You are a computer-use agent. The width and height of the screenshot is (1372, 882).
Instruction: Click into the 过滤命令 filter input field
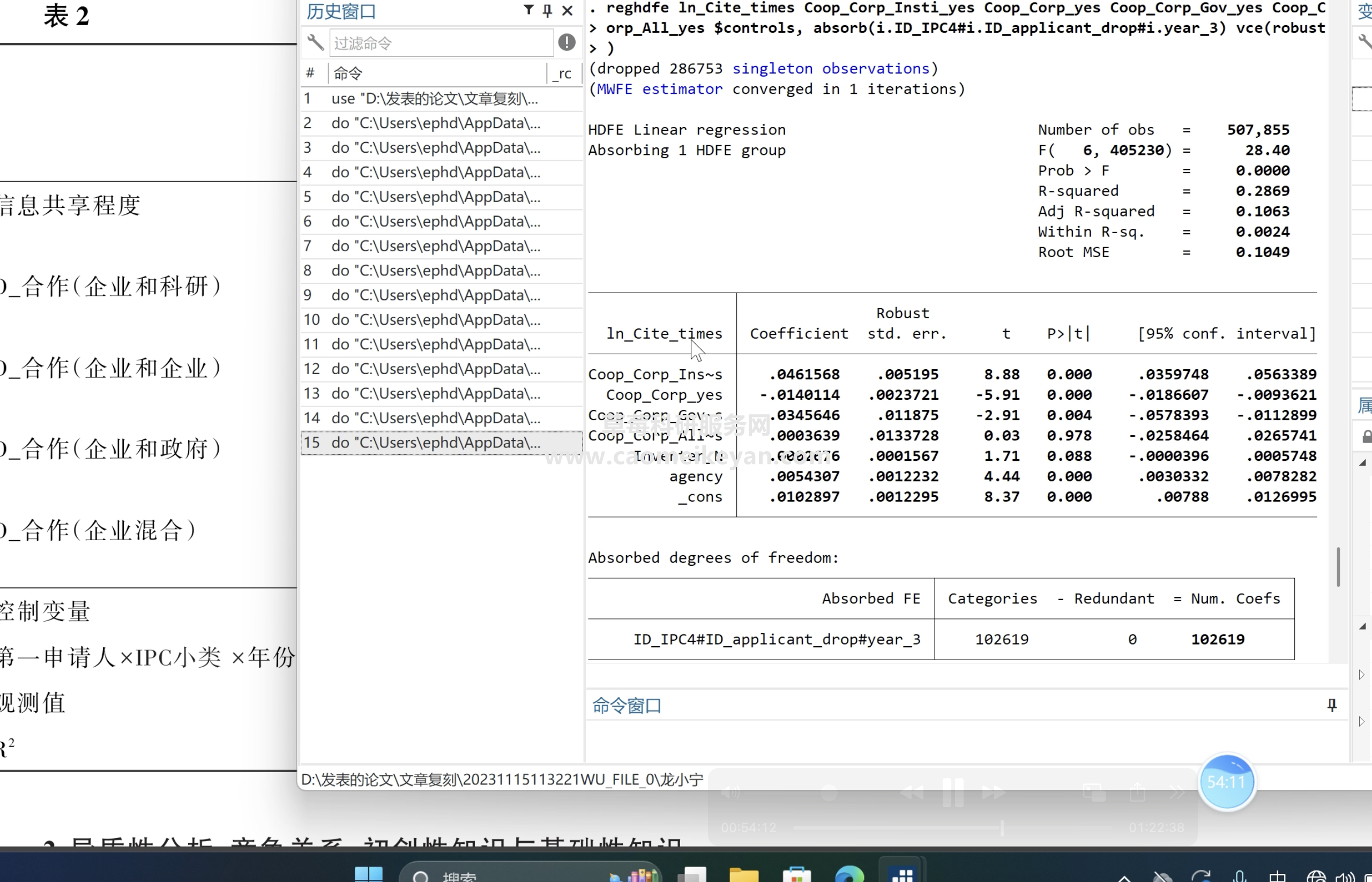tap(441, 43)
